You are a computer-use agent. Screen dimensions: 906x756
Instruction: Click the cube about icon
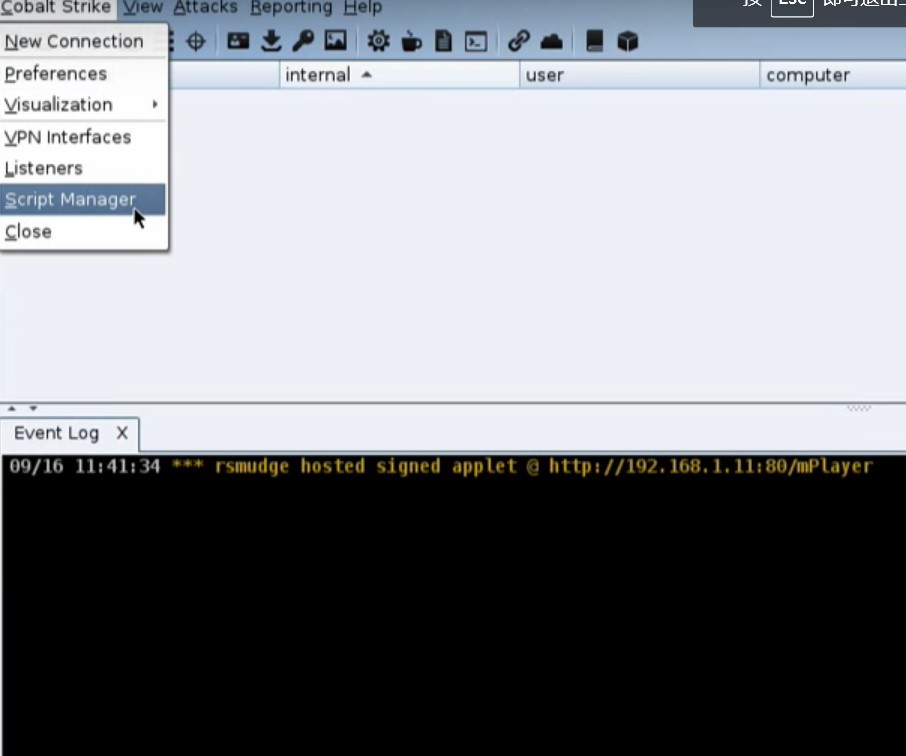pos(627,42)
